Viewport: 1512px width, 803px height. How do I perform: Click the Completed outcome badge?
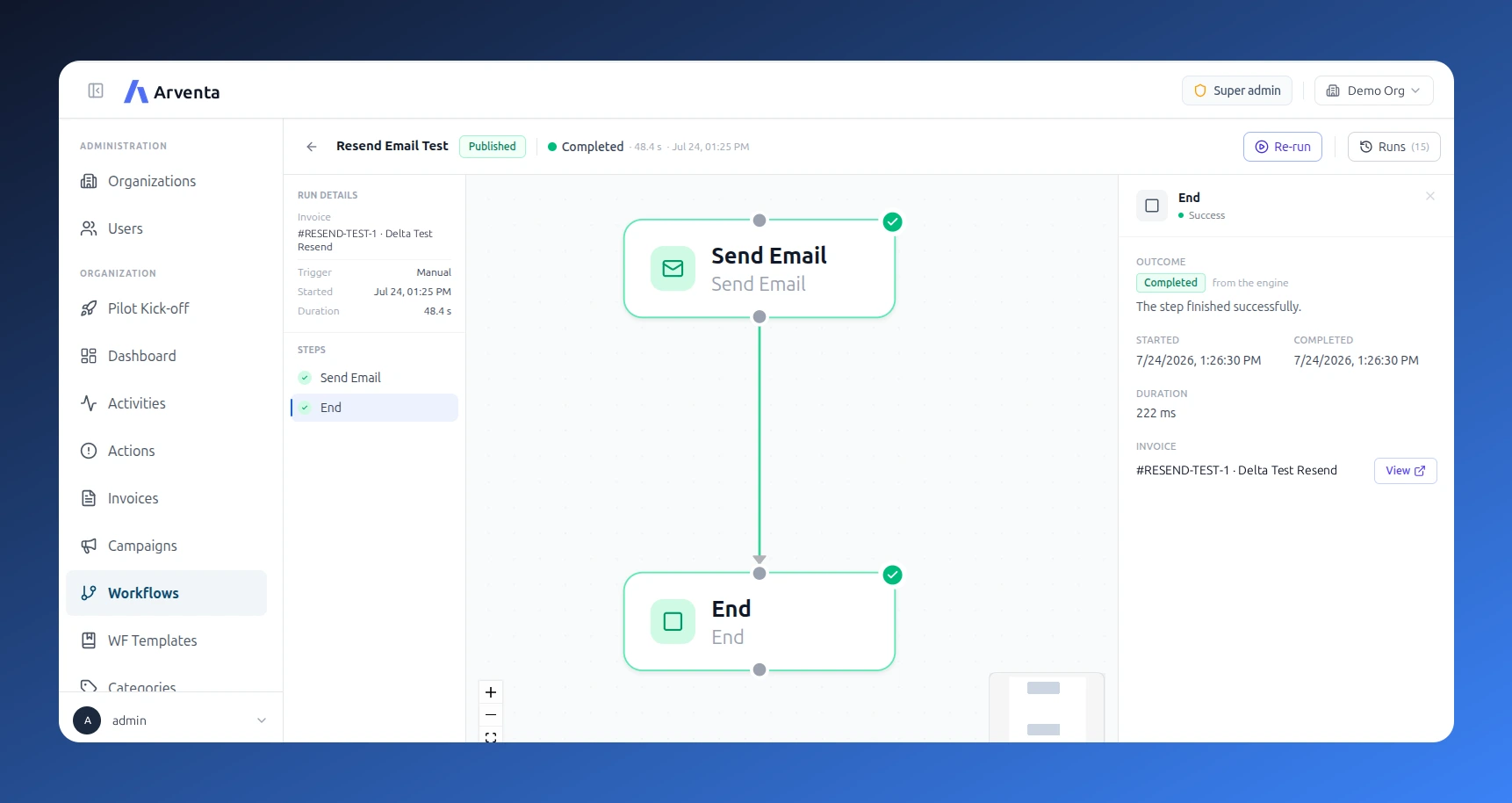pyautogui.click(x=1170, y=283)
